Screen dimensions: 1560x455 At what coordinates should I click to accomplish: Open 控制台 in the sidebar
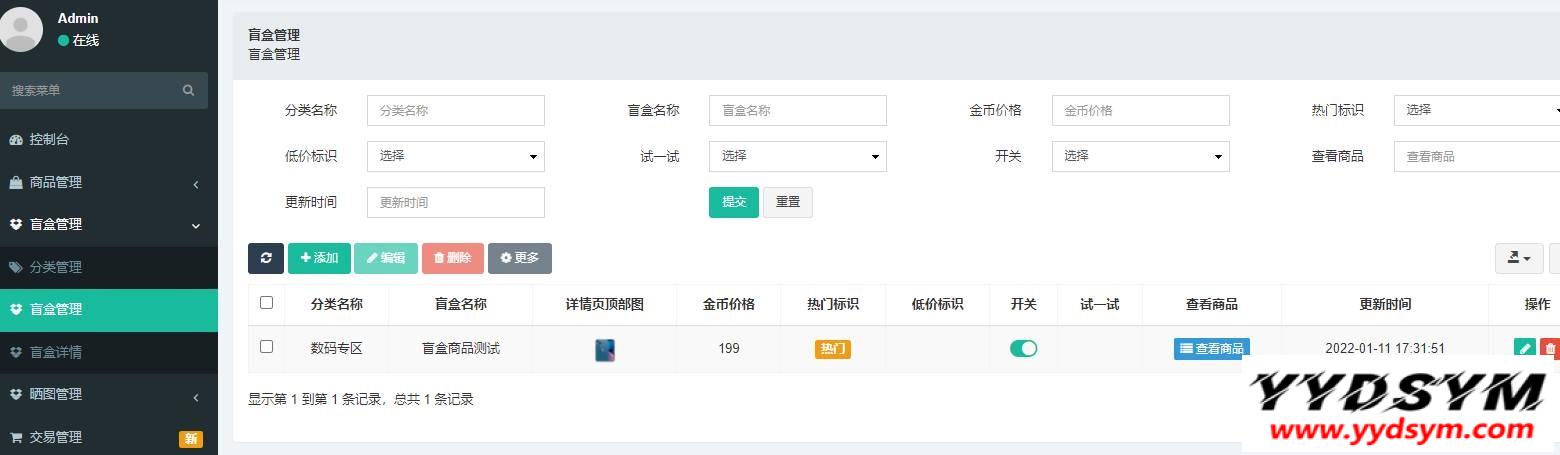[49, 139]
